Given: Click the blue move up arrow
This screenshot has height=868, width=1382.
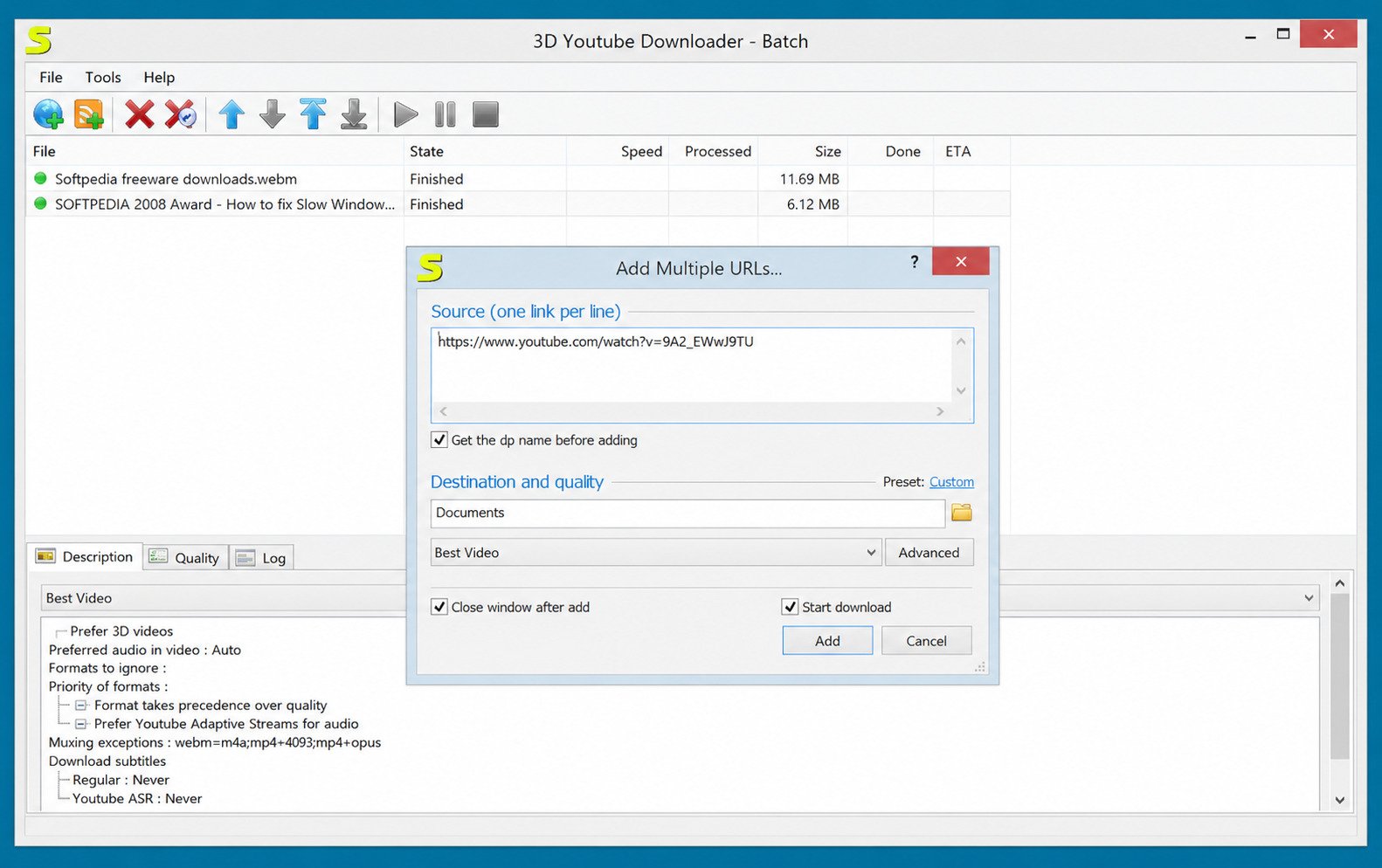Looking at the screenshot, I should pos(231,114).
